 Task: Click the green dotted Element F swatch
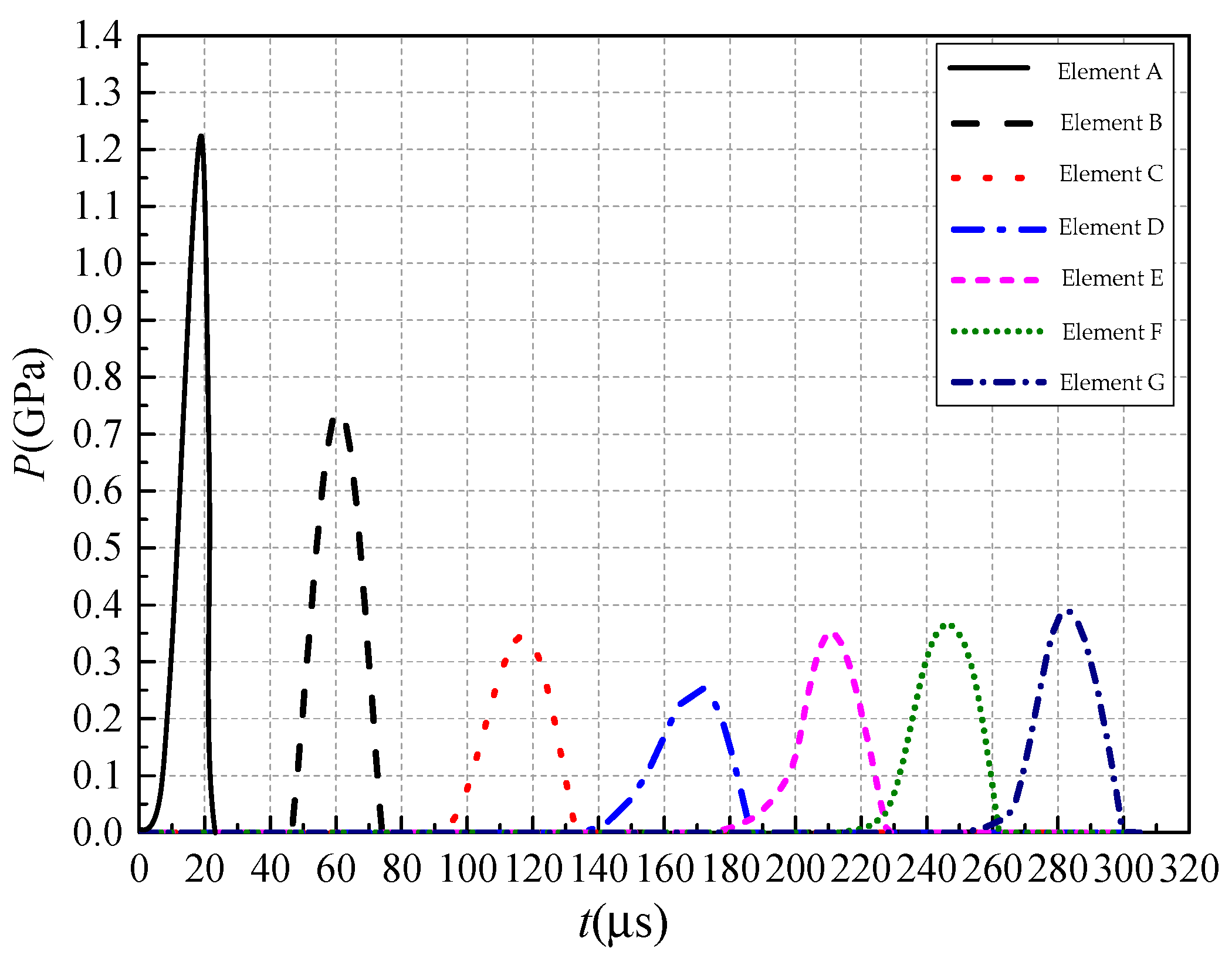(997, 331)
